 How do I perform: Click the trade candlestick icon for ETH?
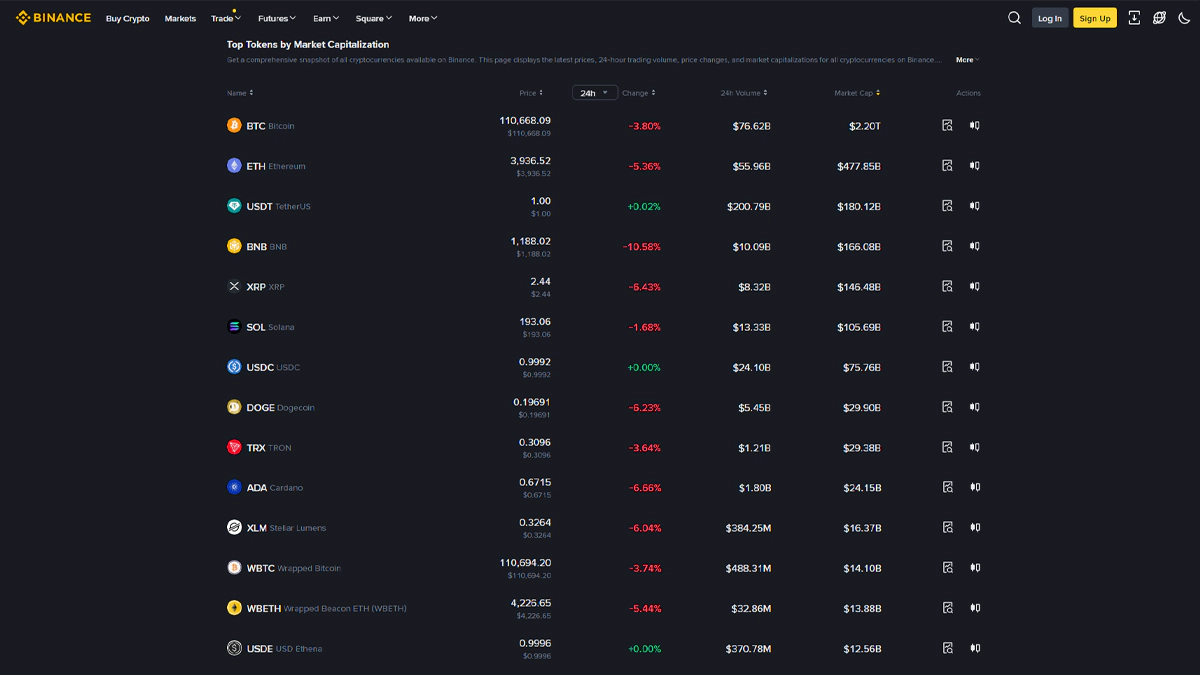974,166
